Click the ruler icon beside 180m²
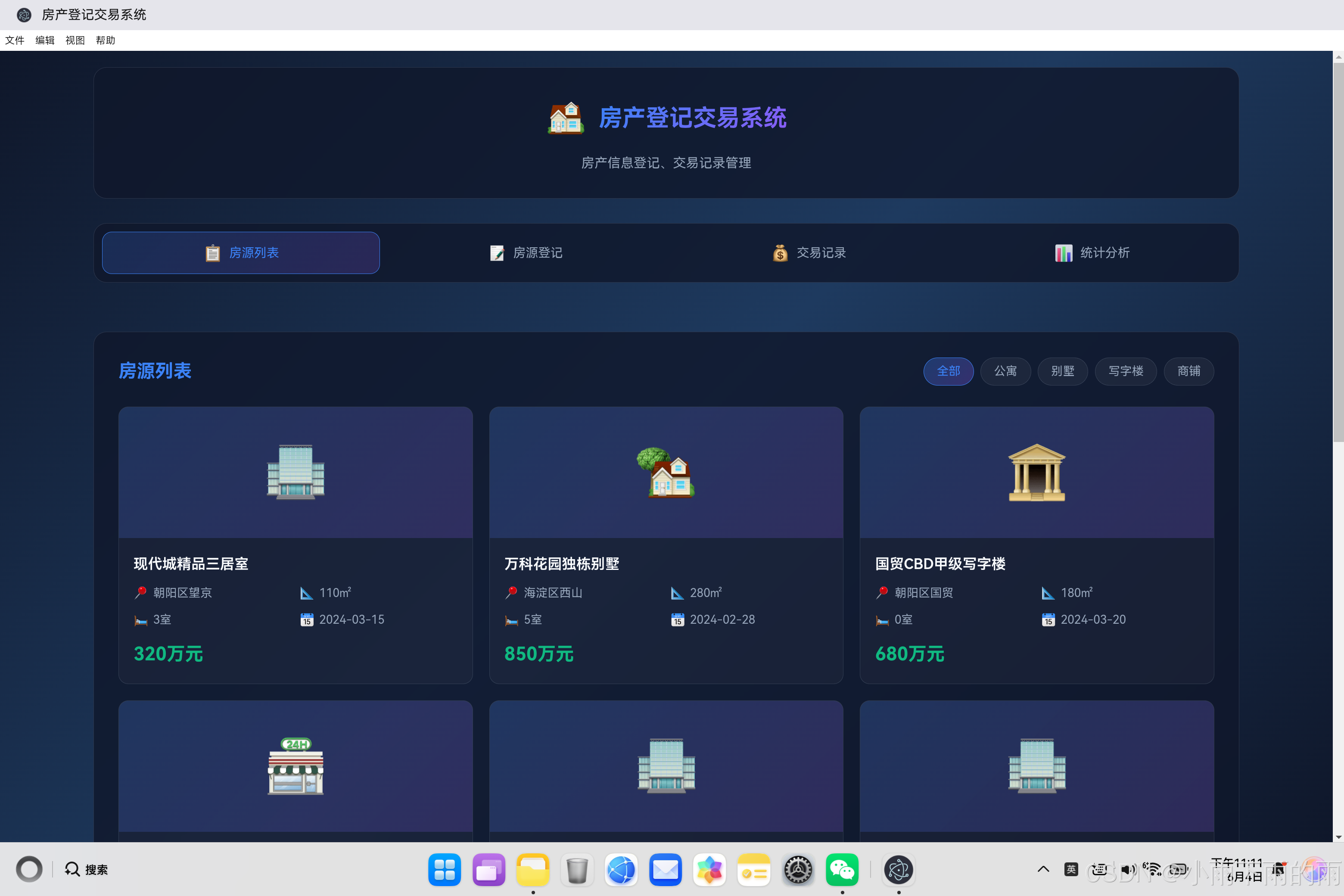1344x896 pixels. tap(1048, 593)
